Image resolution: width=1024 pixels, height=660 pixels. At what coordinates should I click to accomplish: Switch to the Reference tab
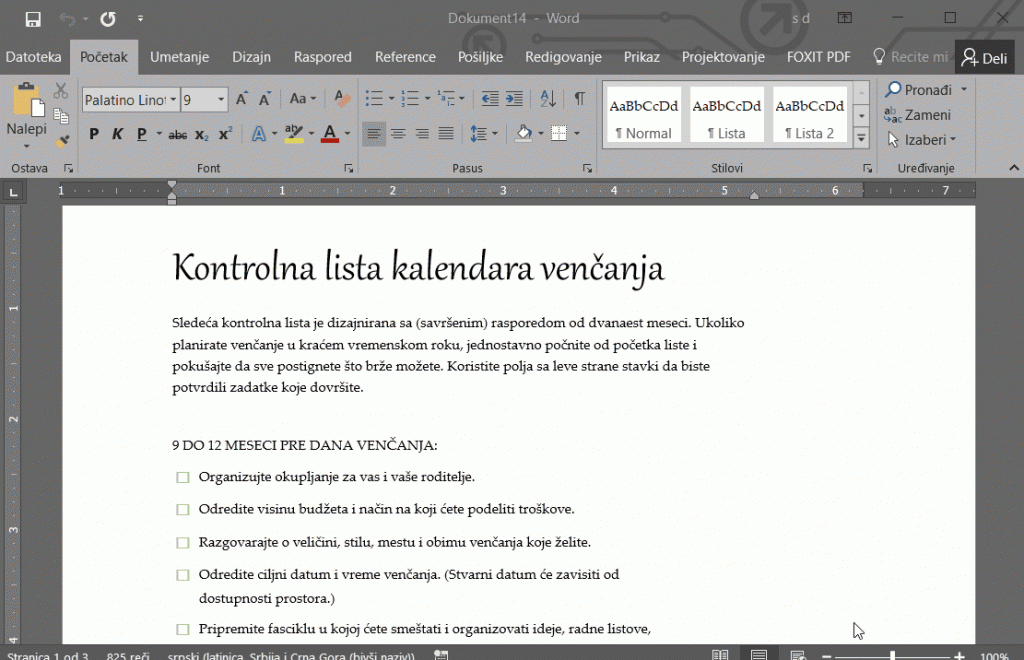point(405,57)
